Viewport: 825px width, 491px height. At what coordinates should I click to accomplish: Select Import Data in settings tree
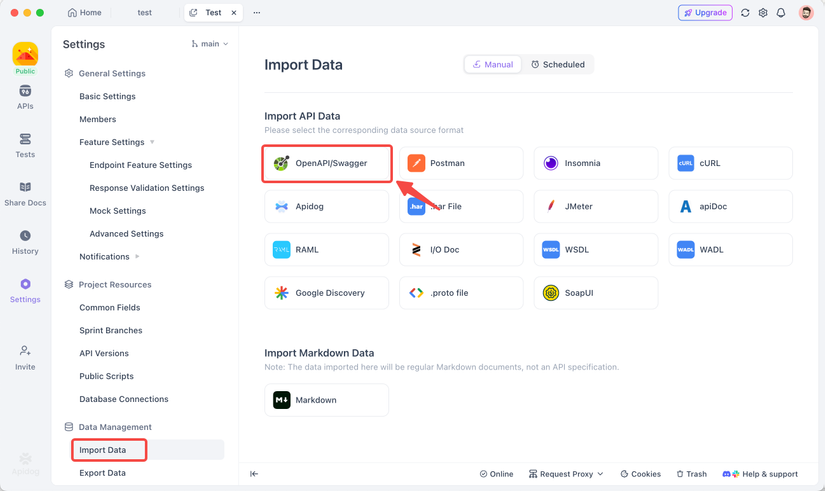[148, 450]
